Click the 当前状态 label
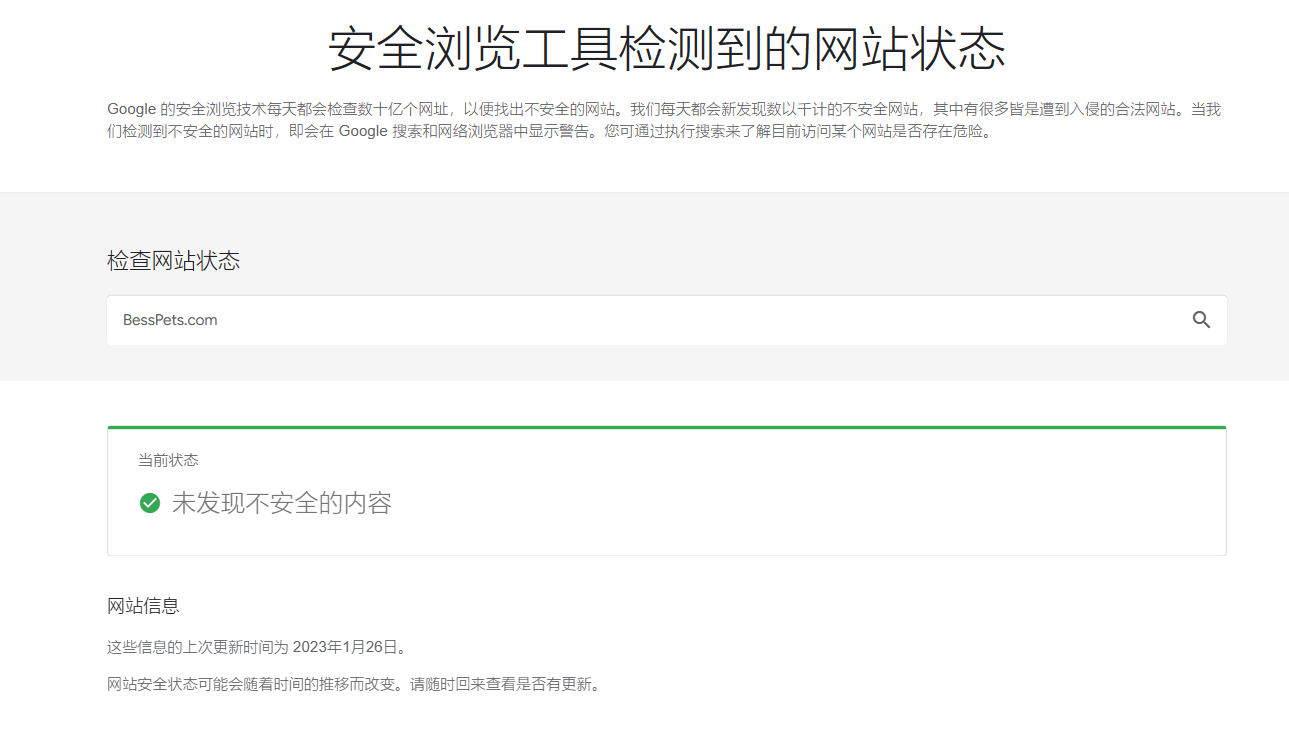 pyautogui.click(x=168, y=460)
